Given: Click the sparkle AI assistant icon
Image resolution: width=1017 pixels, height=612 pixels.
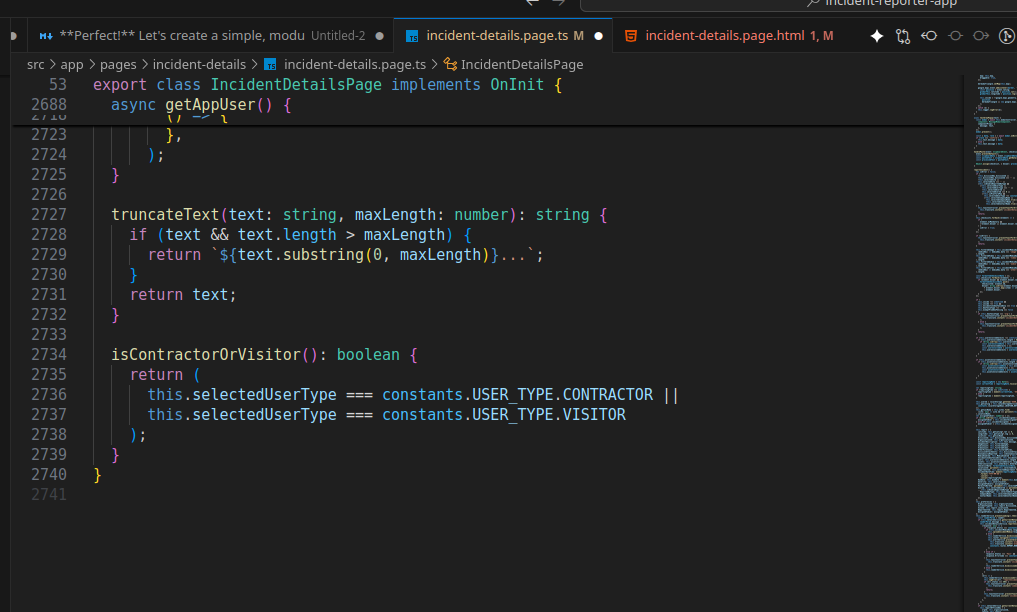Looking at the screenshot, I should pyautogui.click(x=877, y=36).
